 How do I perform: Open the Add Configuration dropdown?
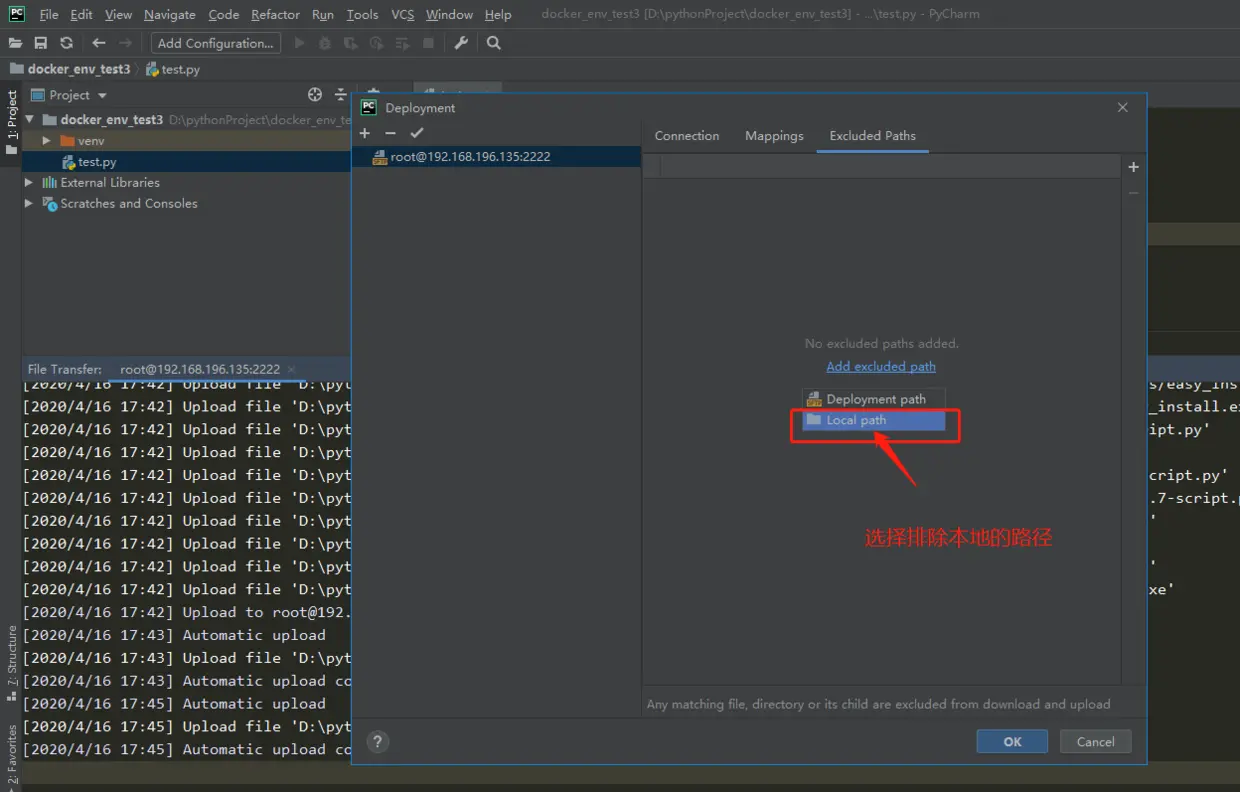point(216,43)
